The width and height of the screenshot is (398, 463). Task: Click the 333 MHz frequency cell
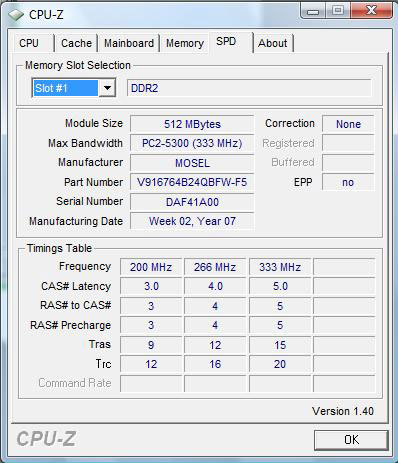[x=280, y=267]
